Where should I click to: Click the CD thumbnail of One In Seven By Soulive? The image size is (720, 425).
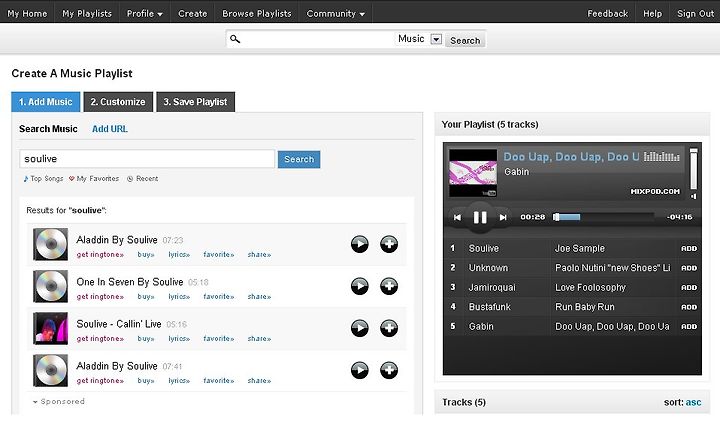tap(51, 286)
